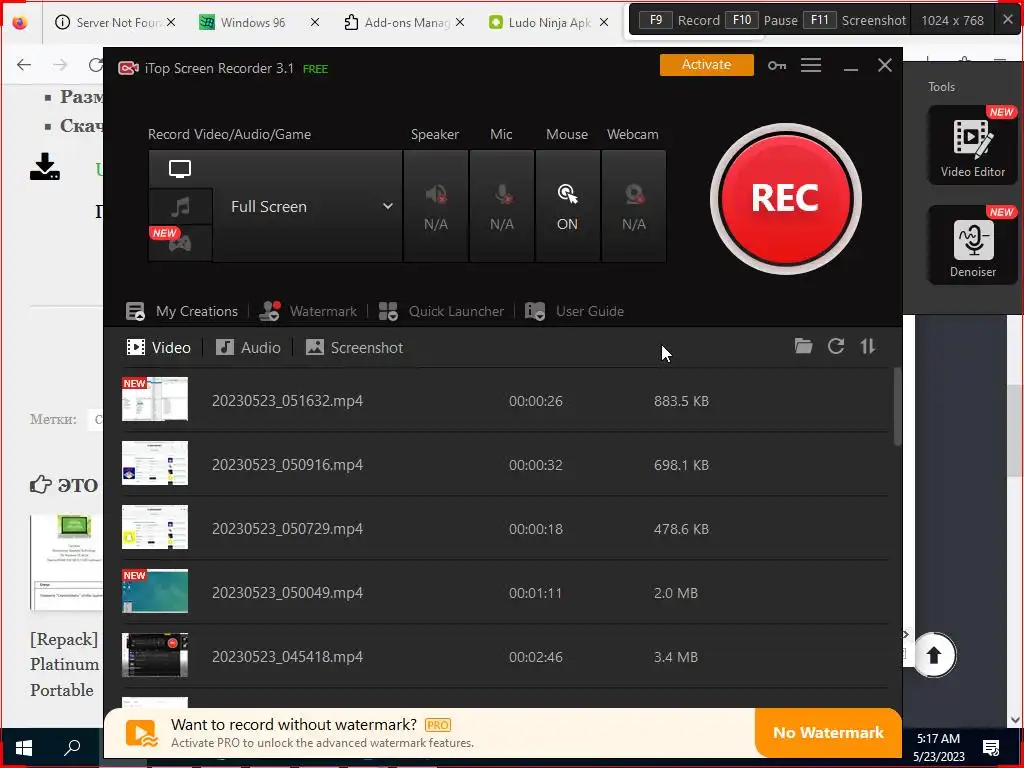This screenshot has height=768, width=1024.
Task: Click the watermark promo play icon
Action: pos(142,733)
